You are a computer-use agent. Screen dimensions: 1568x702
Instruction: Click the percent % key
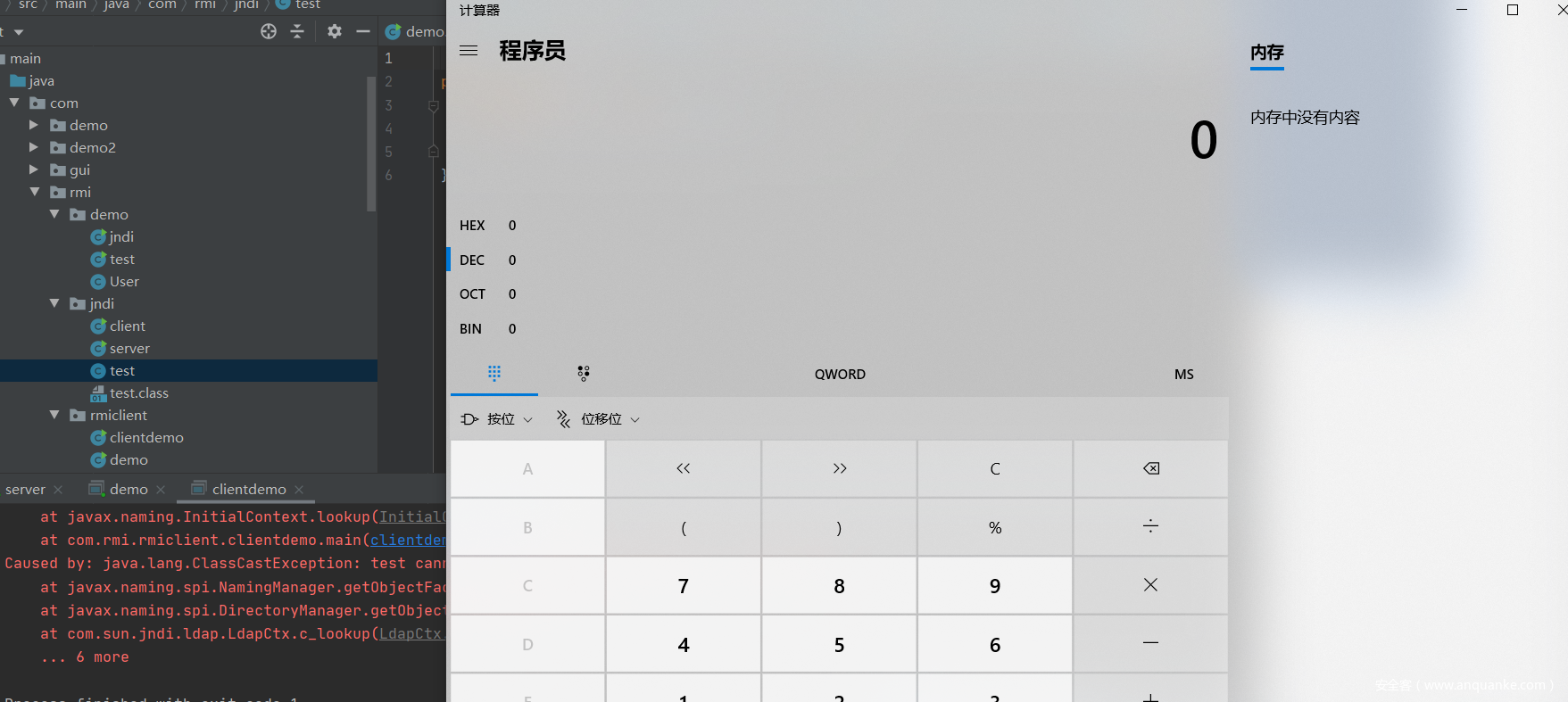tap(995, 526)
